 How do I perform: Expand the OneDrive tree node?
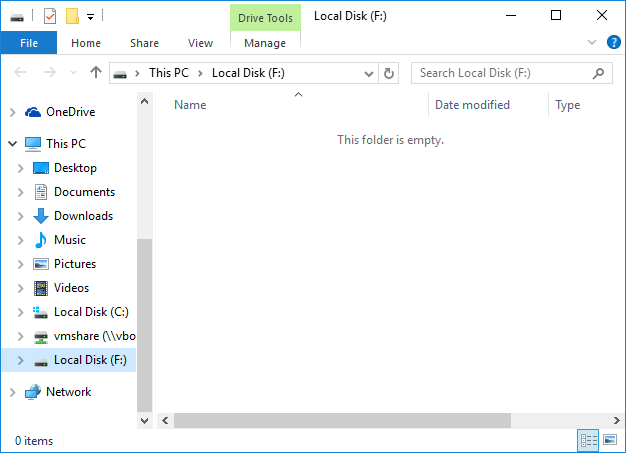(x=12, y=112)
